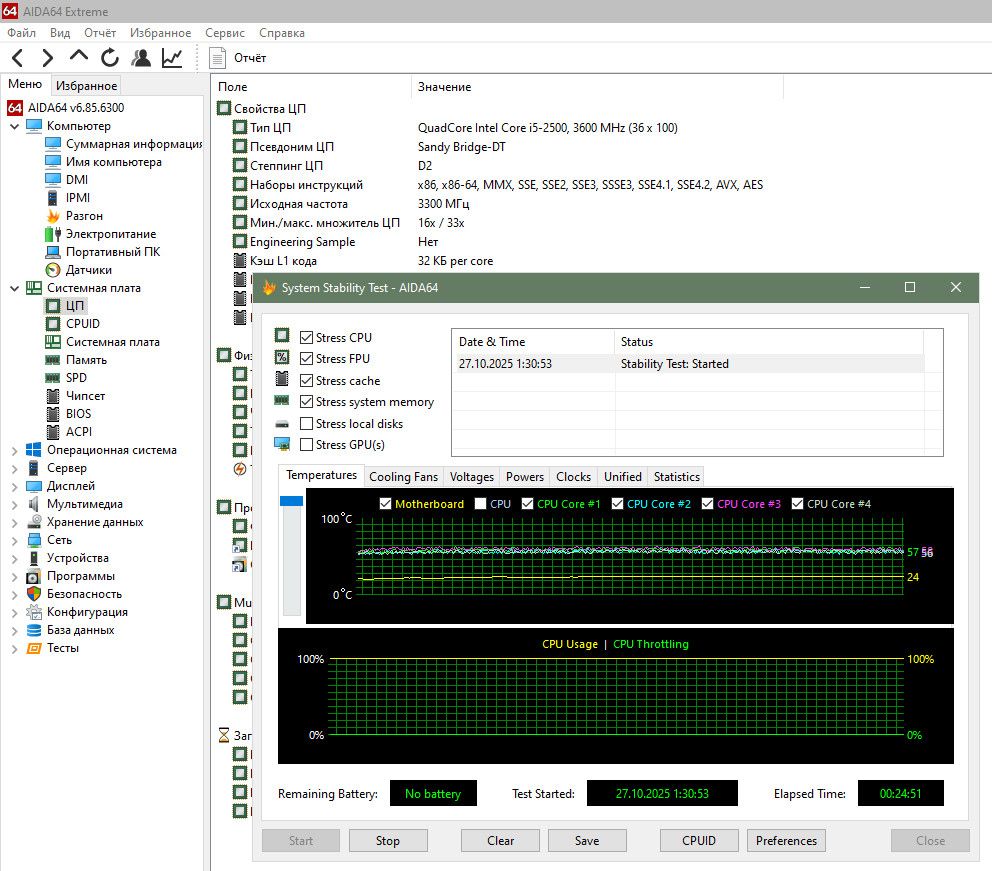
Task: Open the graph chart toolbar icon
Action: [172, 58]
